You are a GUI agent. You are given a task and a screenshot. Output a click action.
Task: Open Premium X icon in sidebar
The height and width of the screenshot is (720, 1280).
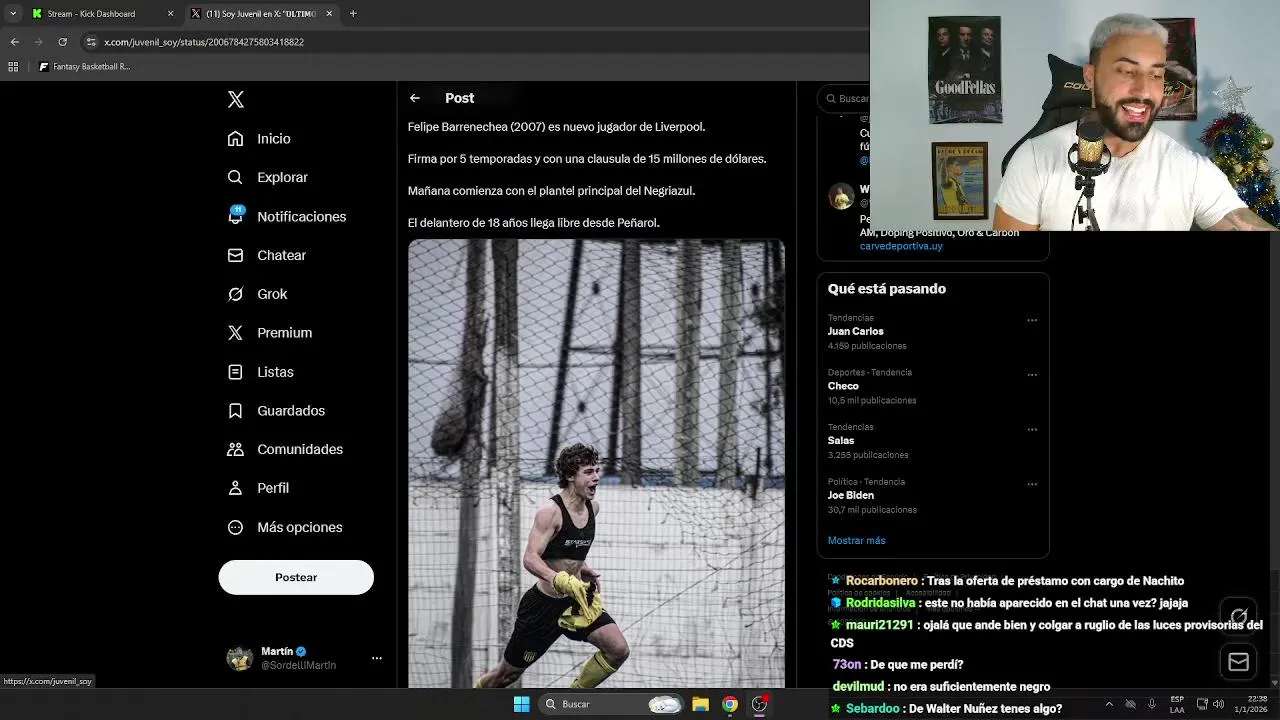(235, 333)
